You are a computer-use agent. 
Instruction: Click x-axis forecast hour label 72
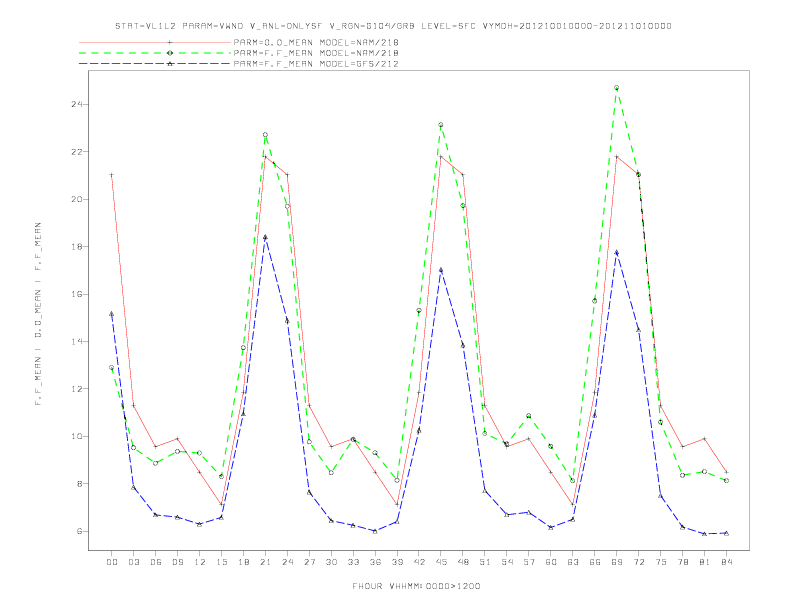[x=639, y=562]
